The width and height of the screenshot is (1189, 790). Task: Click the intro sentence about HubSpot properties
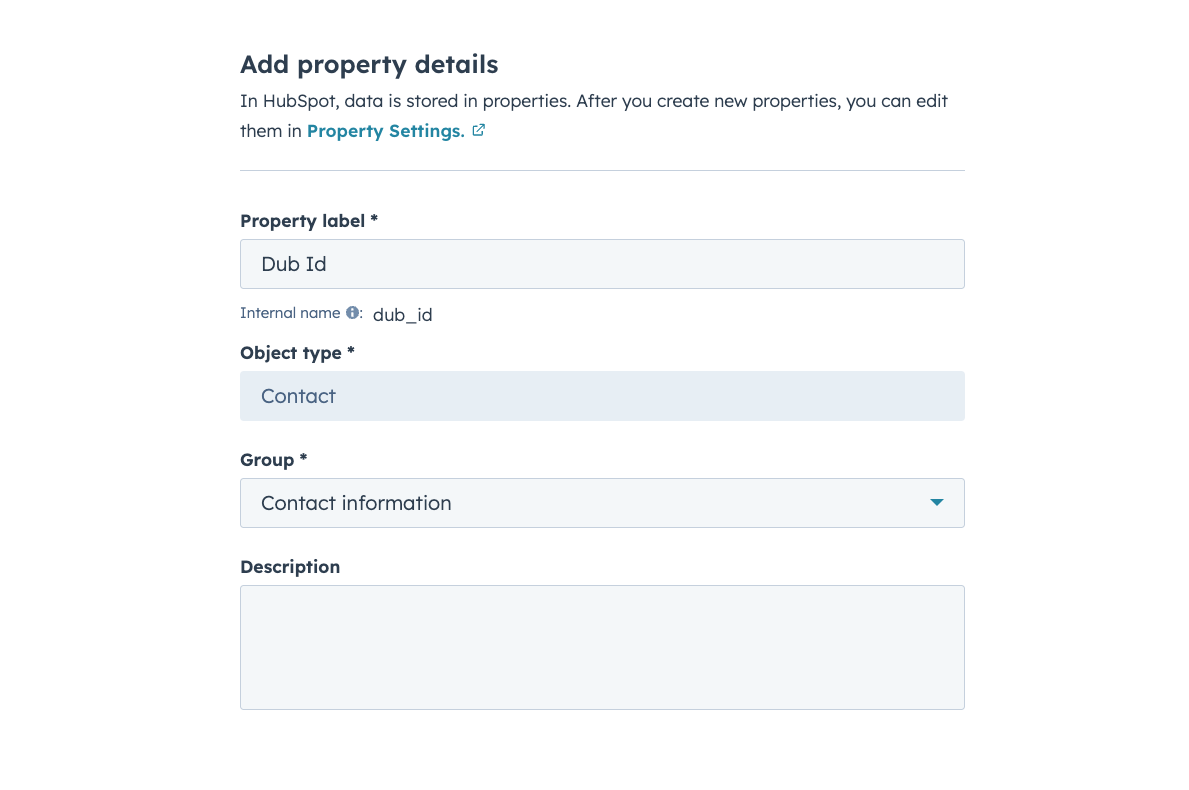click(594, 116)
